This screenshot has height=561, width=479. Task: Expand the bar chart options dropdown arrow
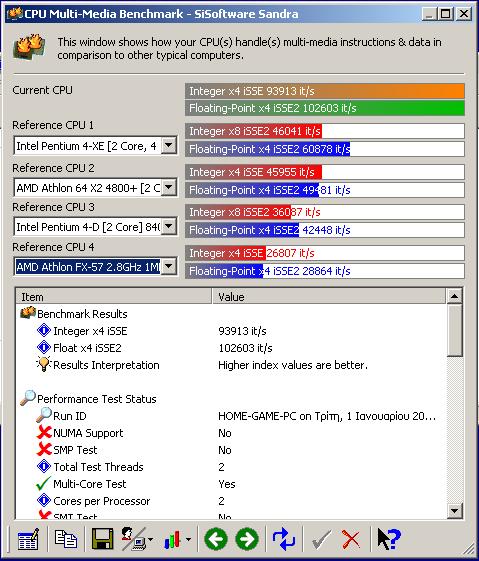click(188, 539)
